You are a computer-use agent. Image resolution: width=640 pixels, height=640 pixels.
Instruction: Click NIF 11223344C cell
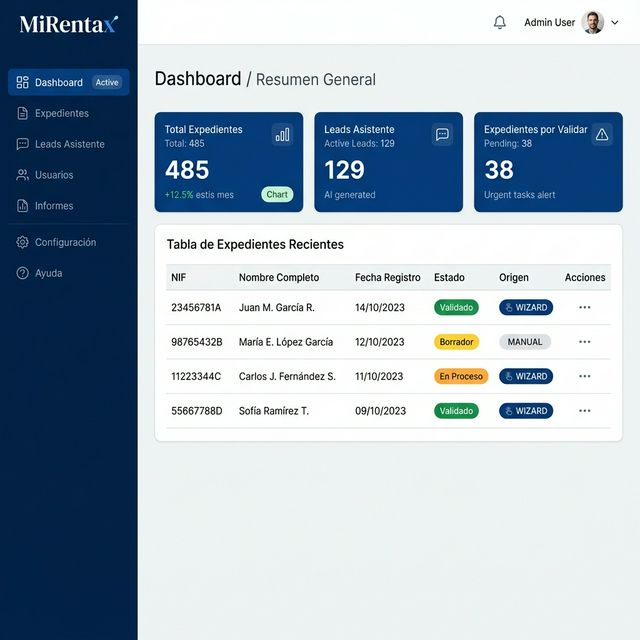pyautogui.click(x=196, y=376)
